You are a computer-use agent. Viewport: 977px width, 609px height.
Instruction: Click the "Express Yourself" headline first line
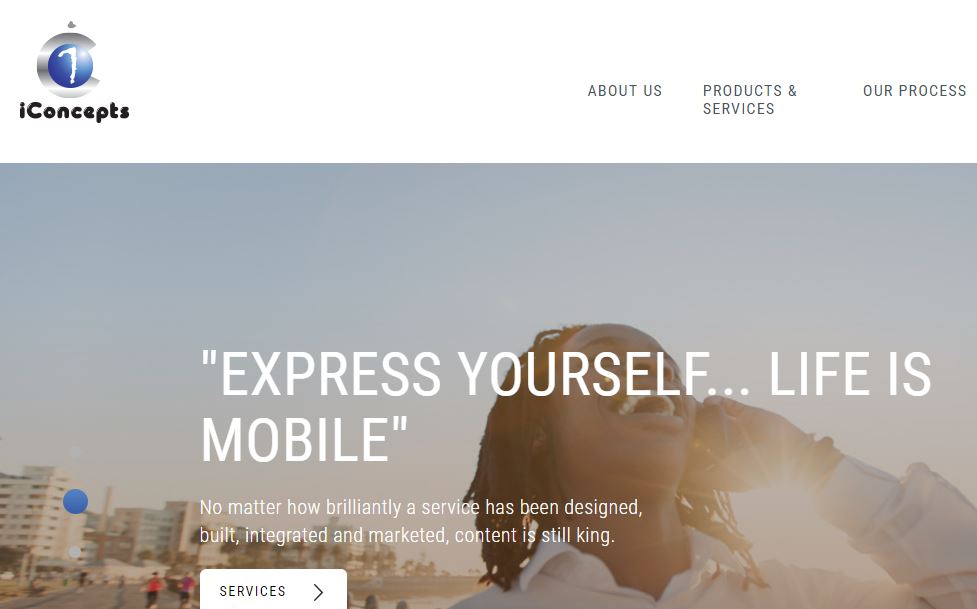tap(566, 374)
